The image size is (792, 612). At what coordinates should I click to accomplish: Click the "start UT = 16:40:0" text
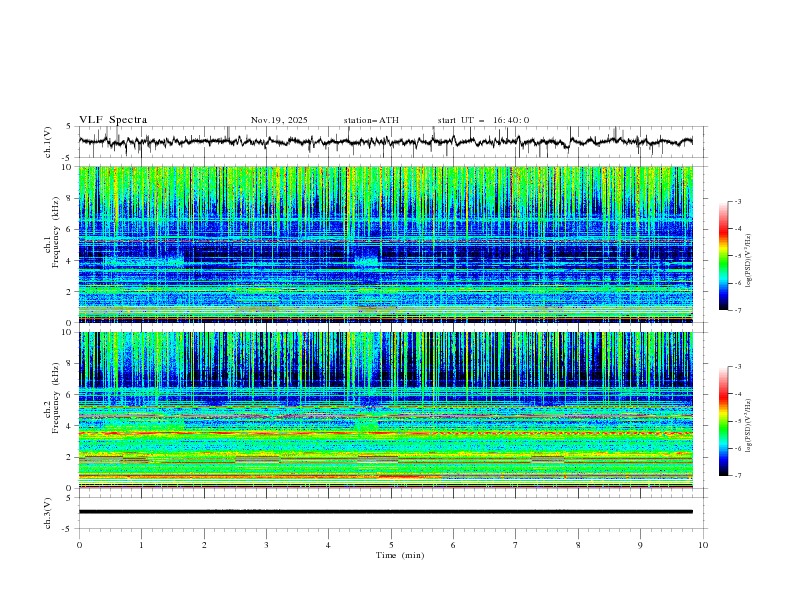click(483, 120)
